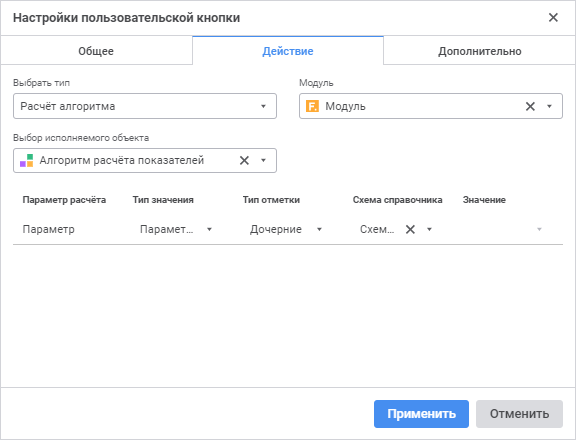This screenshot has height=440, width=576.
Task: Switch to the Общее tab
Action: [96, 51]
